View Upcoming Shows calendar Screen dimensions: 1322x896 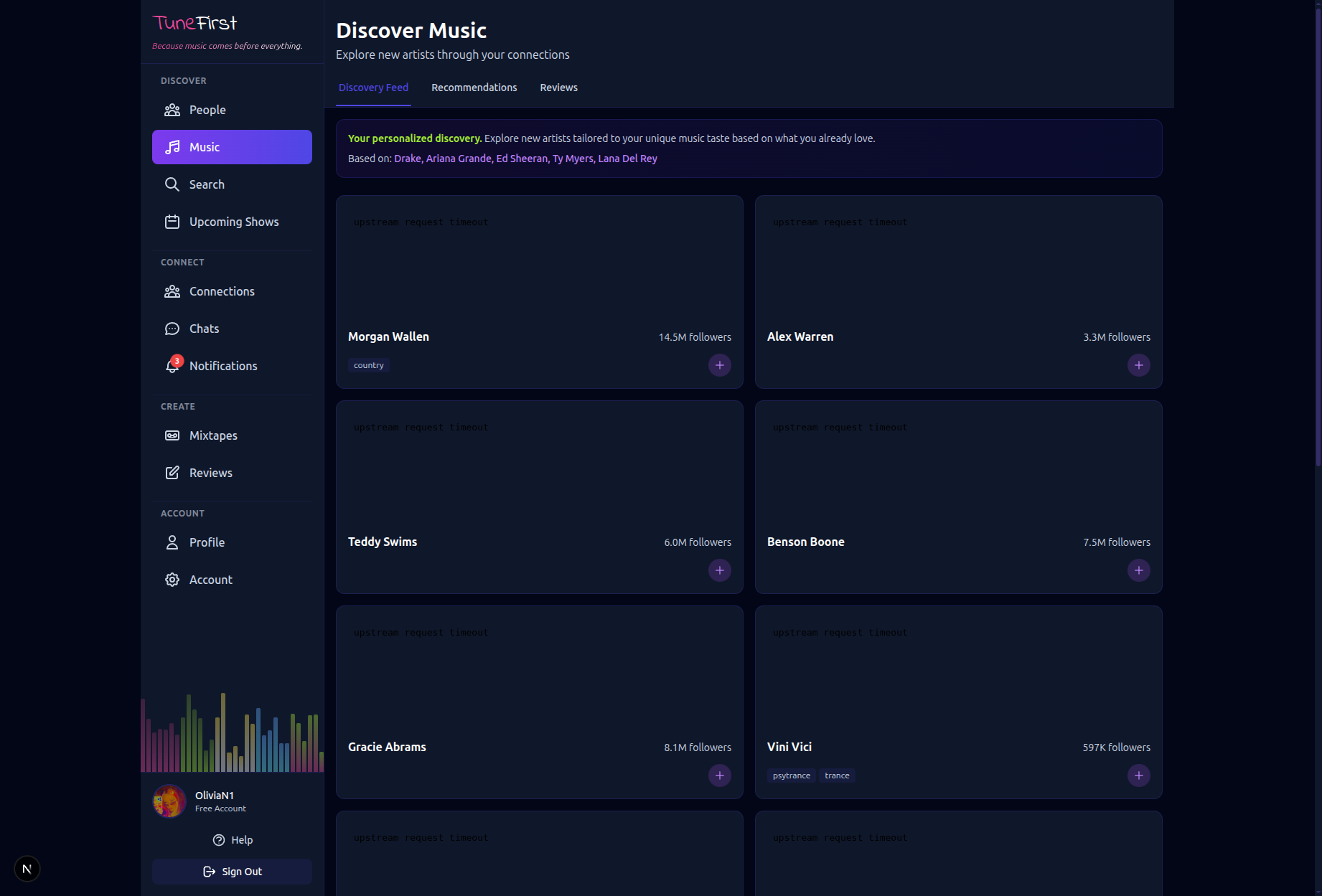pos(234,222)
